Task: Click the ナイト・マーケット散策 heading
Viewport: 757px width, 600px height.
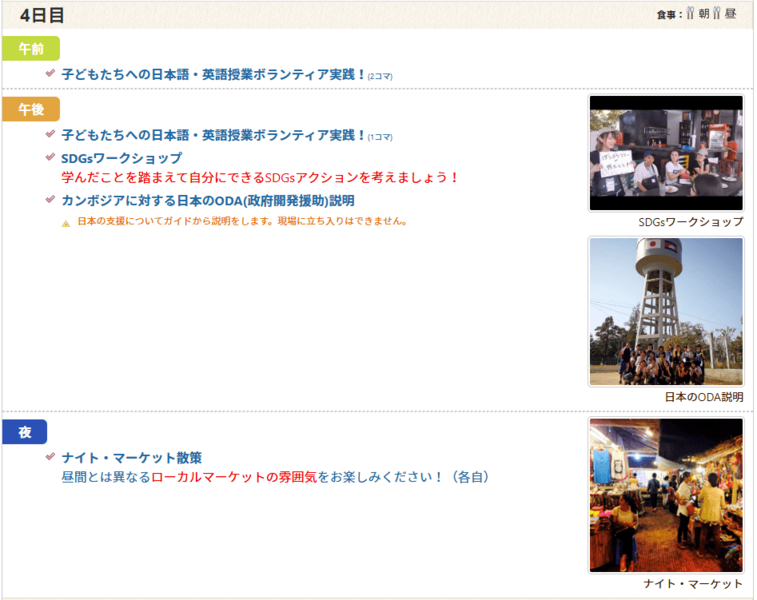Action: (x=131, y=457)
